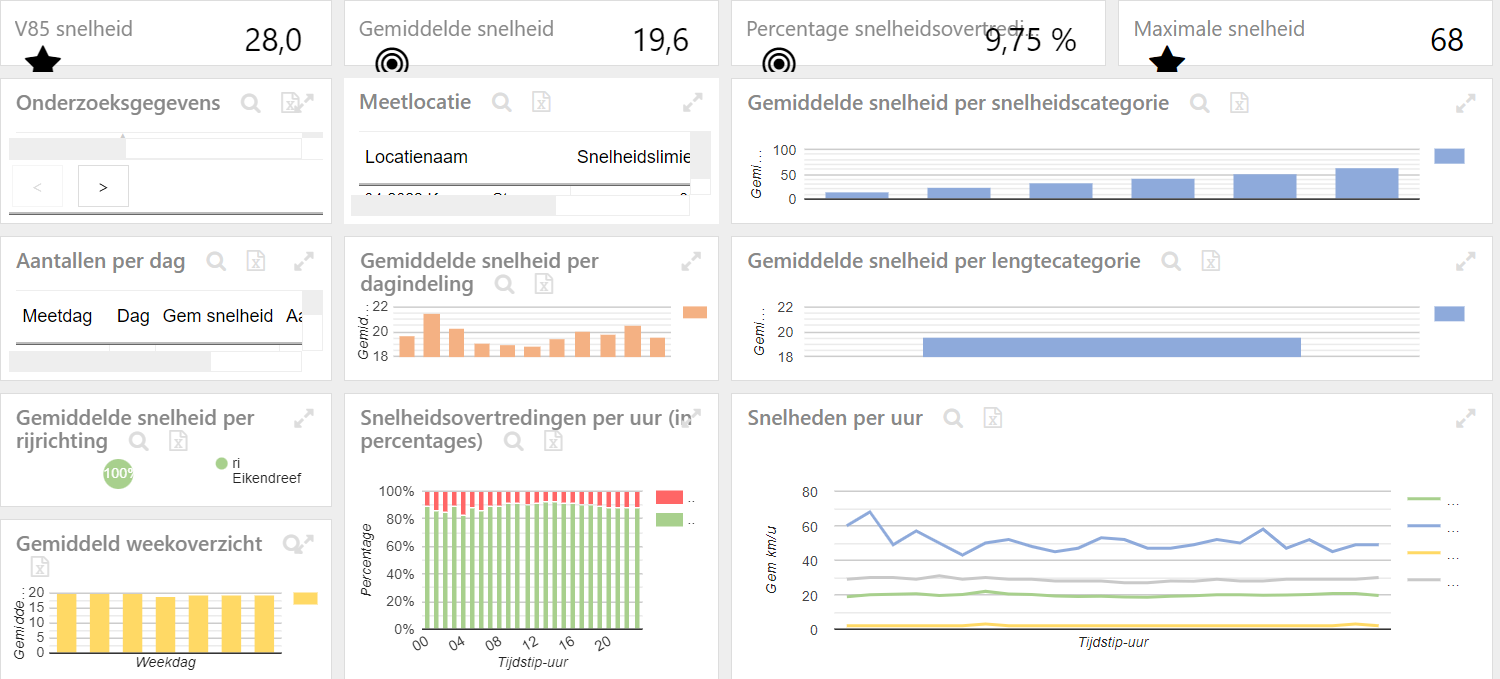Screen dimensions: 1500x679
Task: Click the previous page arrow in Onderzoeksgegevens
Action: pos(37,186)
